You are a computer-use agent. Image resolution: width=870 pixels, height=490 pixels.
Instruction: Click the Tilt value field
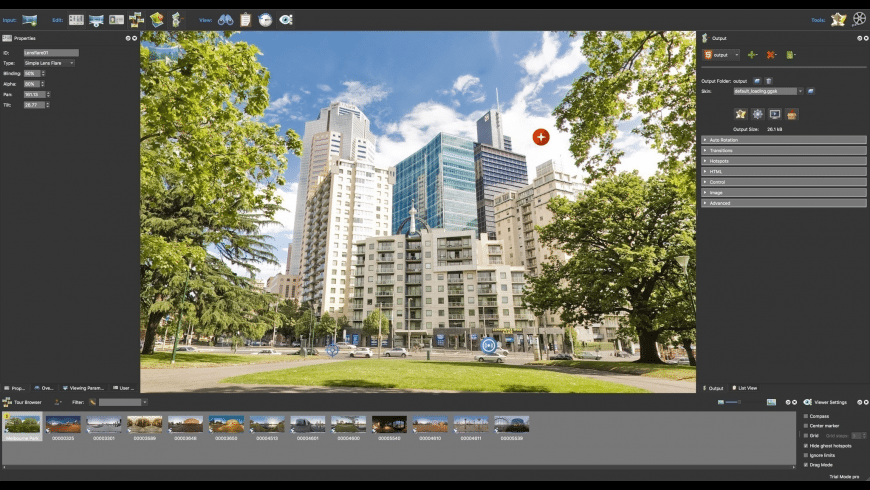coord(34,105)
